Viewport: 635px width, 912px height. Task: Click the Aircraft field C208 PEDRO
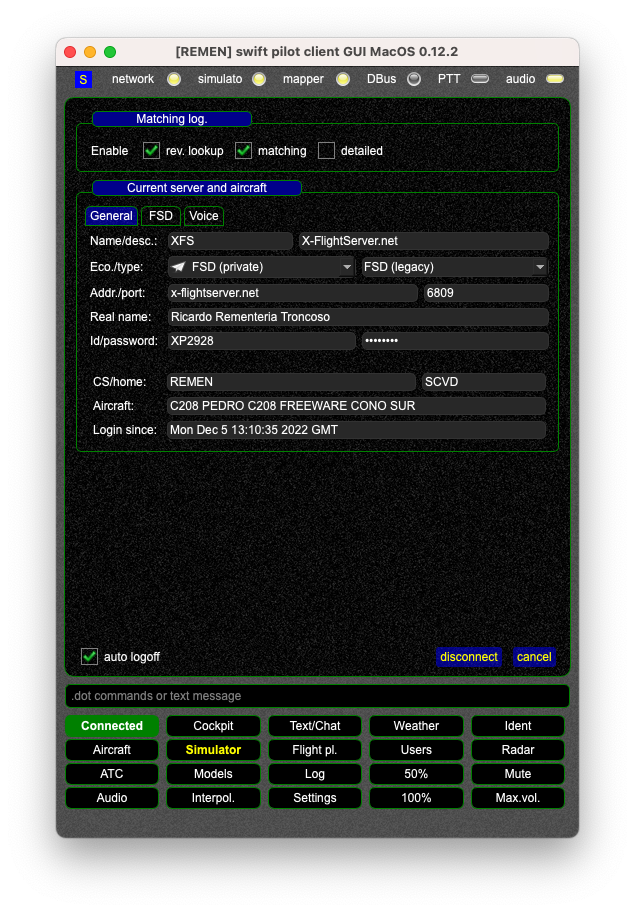(x=356, y=406)
